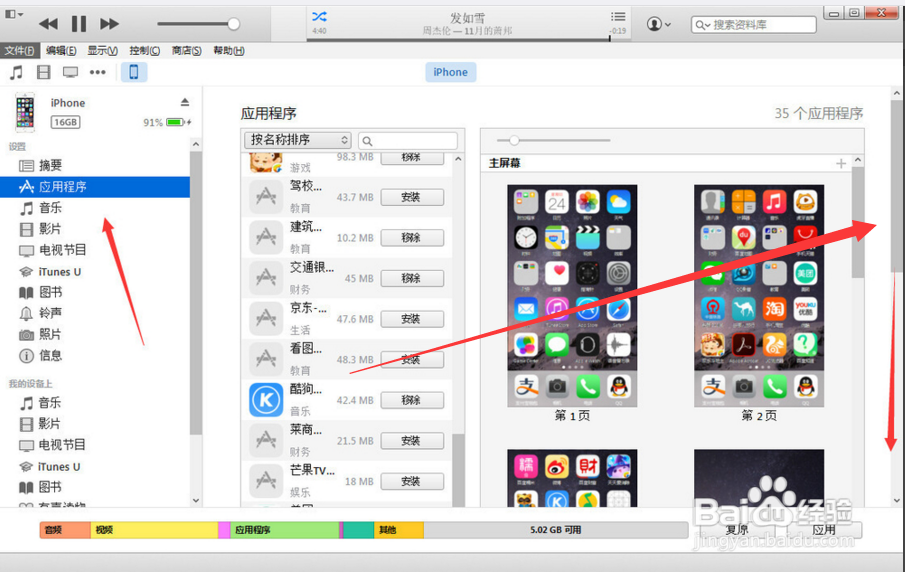The width and height of the screenshot is (905, 572).
Task: Open the 控制(C) menu
Action: [x=144, y=51]
